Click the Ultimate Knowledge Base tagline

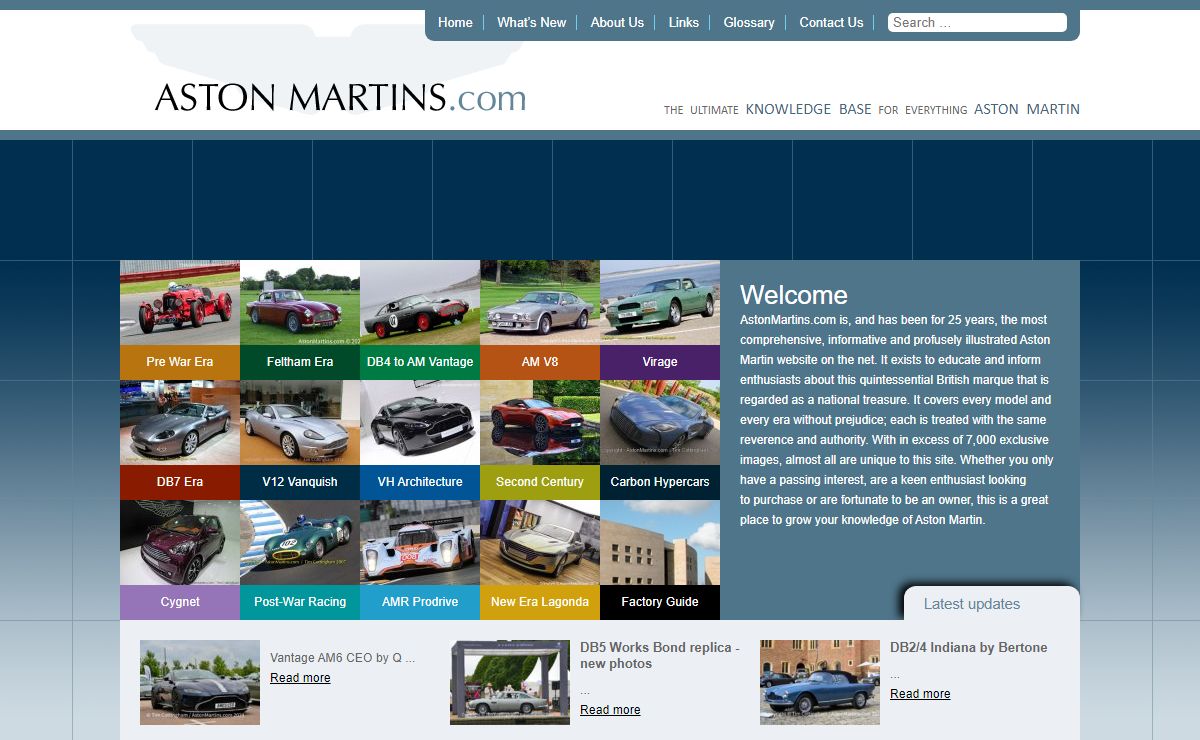(872, 109)
